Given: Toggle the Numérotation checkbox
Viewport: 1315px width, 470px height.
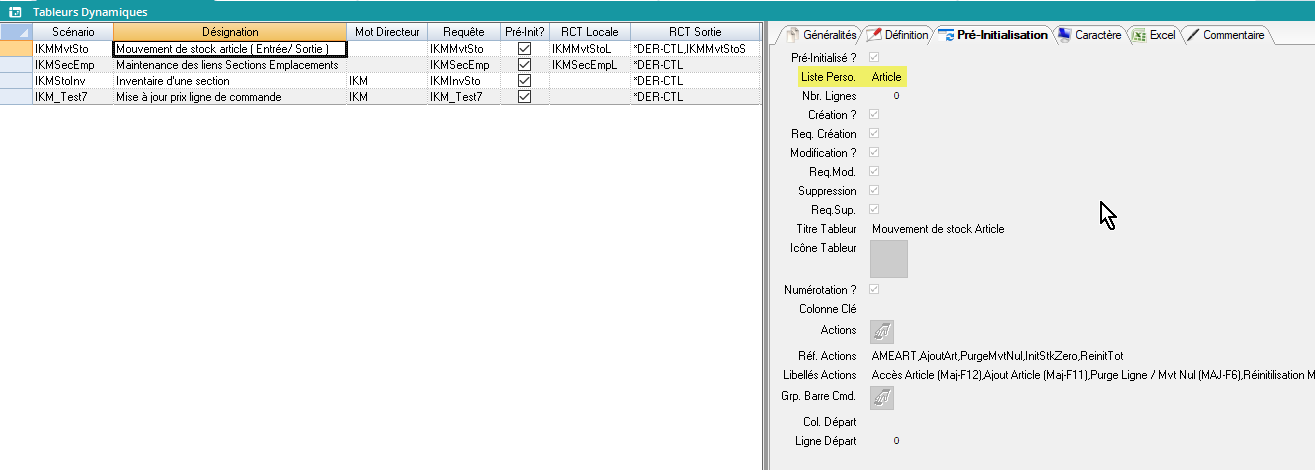Looking at the screenshot, I should coord(876,290).
